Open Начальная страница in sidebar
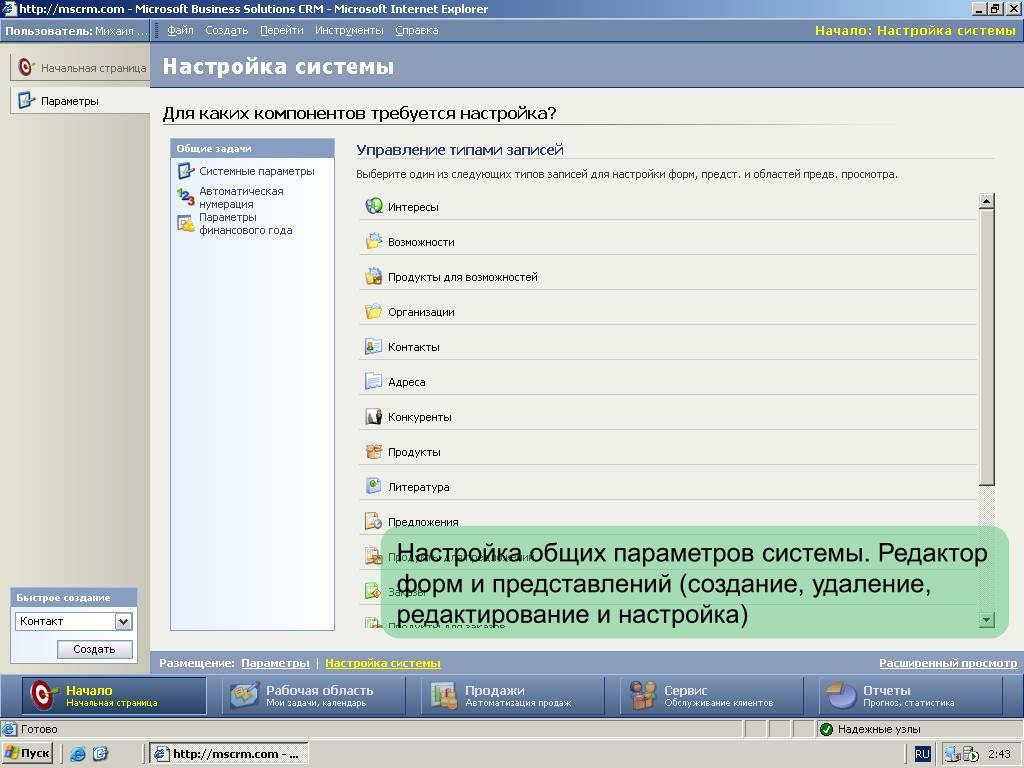The width and height of the screenshot is (1024, 768). click(x=80, y=67)
